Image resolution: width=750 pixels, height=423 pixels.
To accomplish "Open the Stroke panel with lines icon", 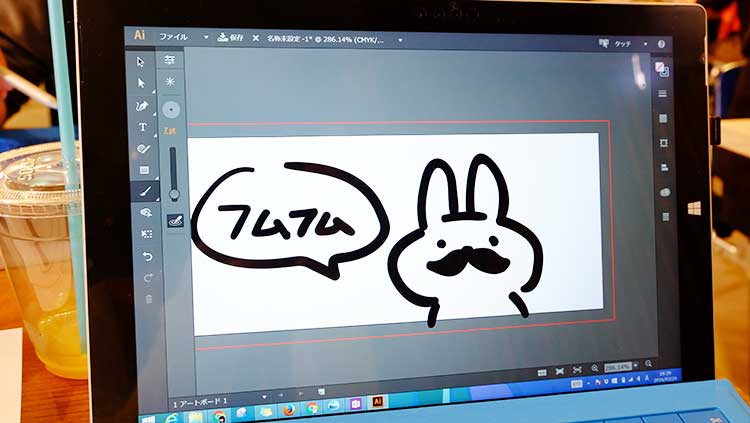I will pyautogui.click(x=662, y=94).
